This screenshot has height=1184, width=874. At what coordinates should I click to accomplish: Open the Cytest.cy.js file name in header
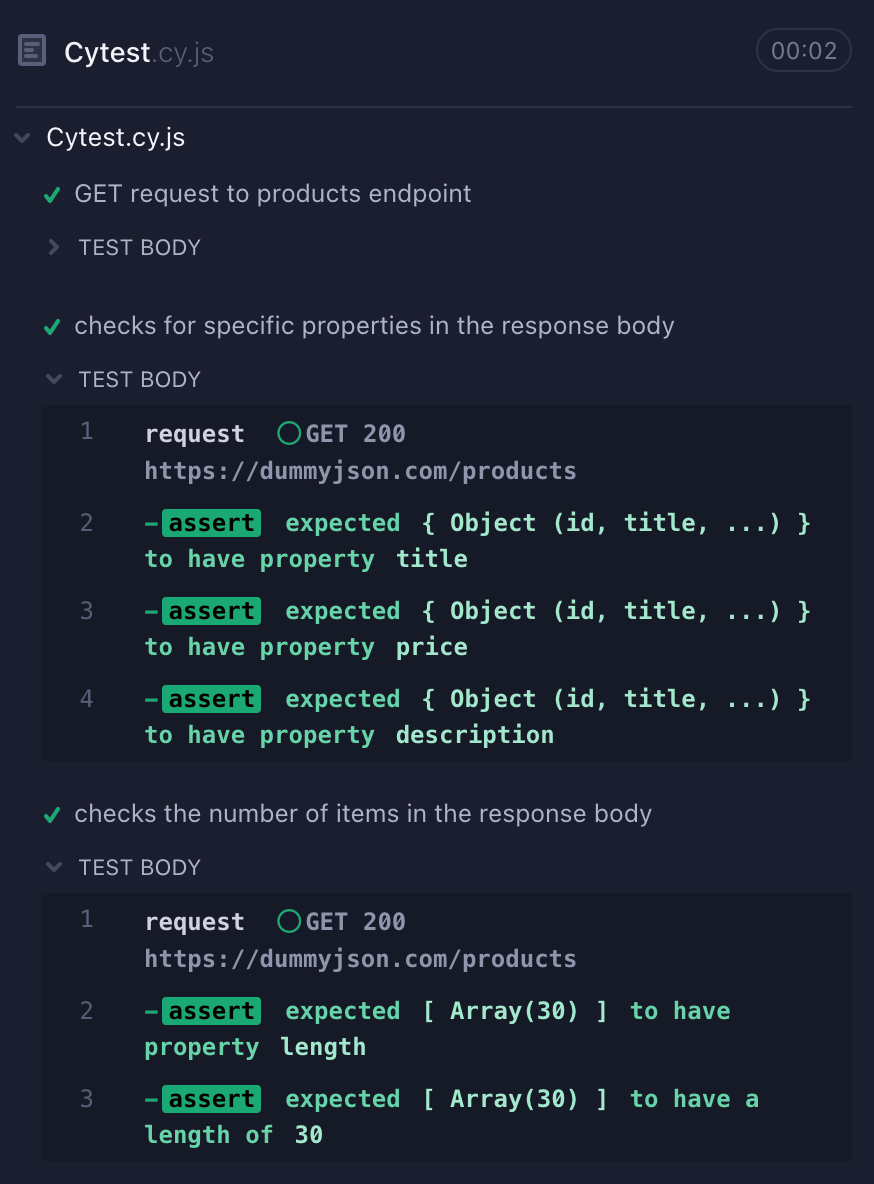(x=139, y=53)
